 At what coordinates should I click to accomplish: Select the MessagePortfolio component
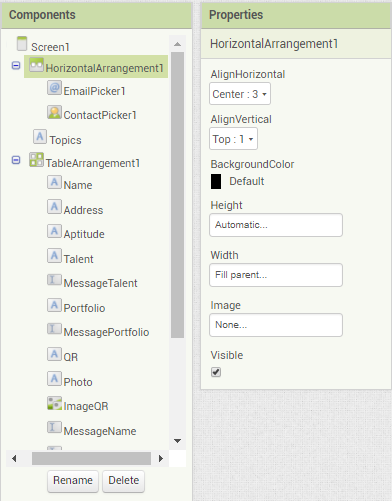click(106, 332)
